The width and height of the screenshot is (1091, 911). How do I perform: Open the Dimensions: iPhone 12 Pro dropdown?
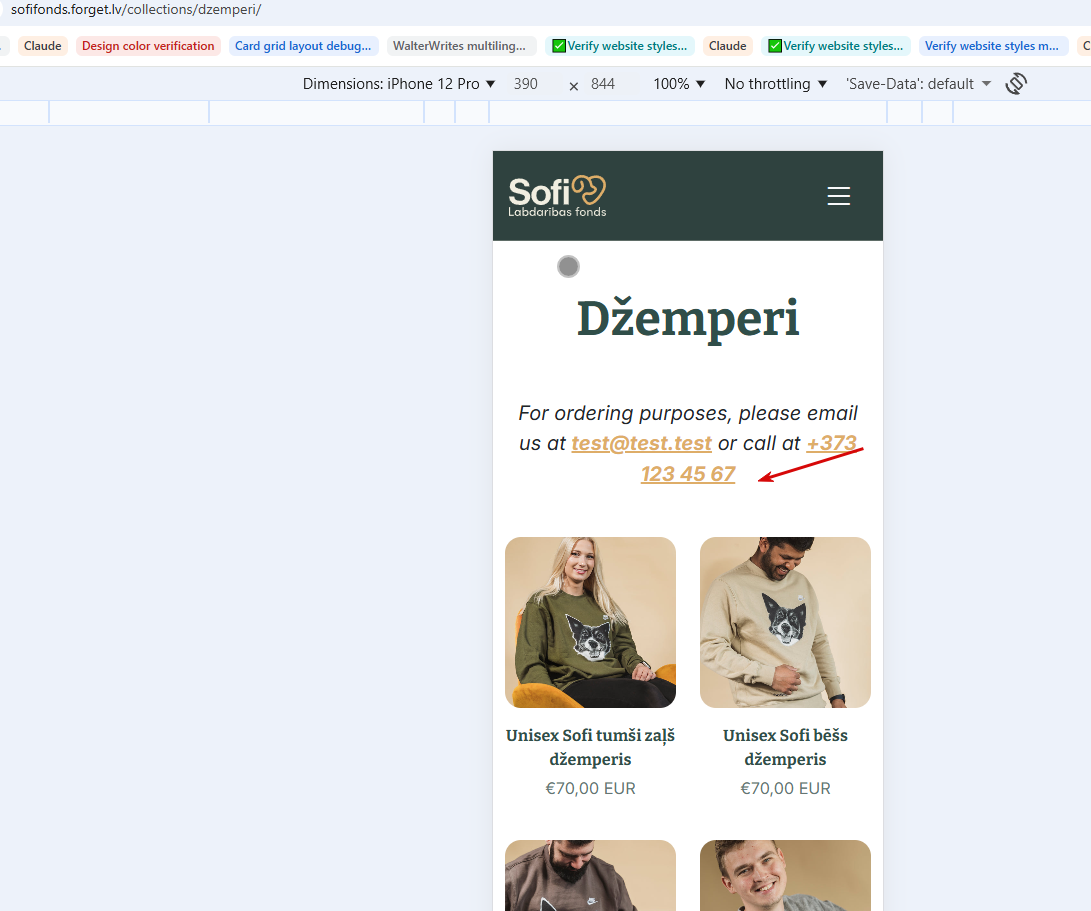399,84
